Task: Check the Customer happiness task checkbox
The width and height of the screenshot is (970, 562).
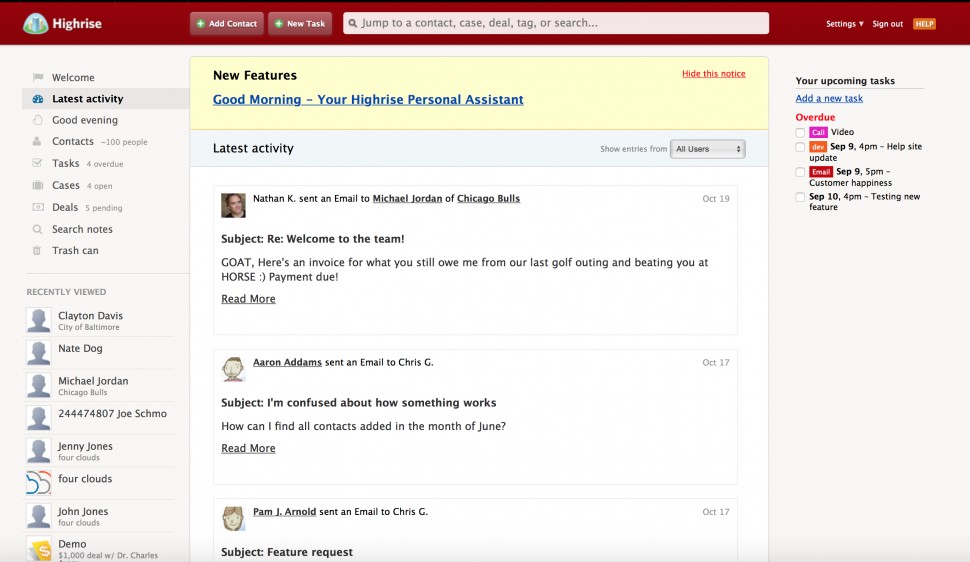Action: pyautogui.click(x=800, y=172)
